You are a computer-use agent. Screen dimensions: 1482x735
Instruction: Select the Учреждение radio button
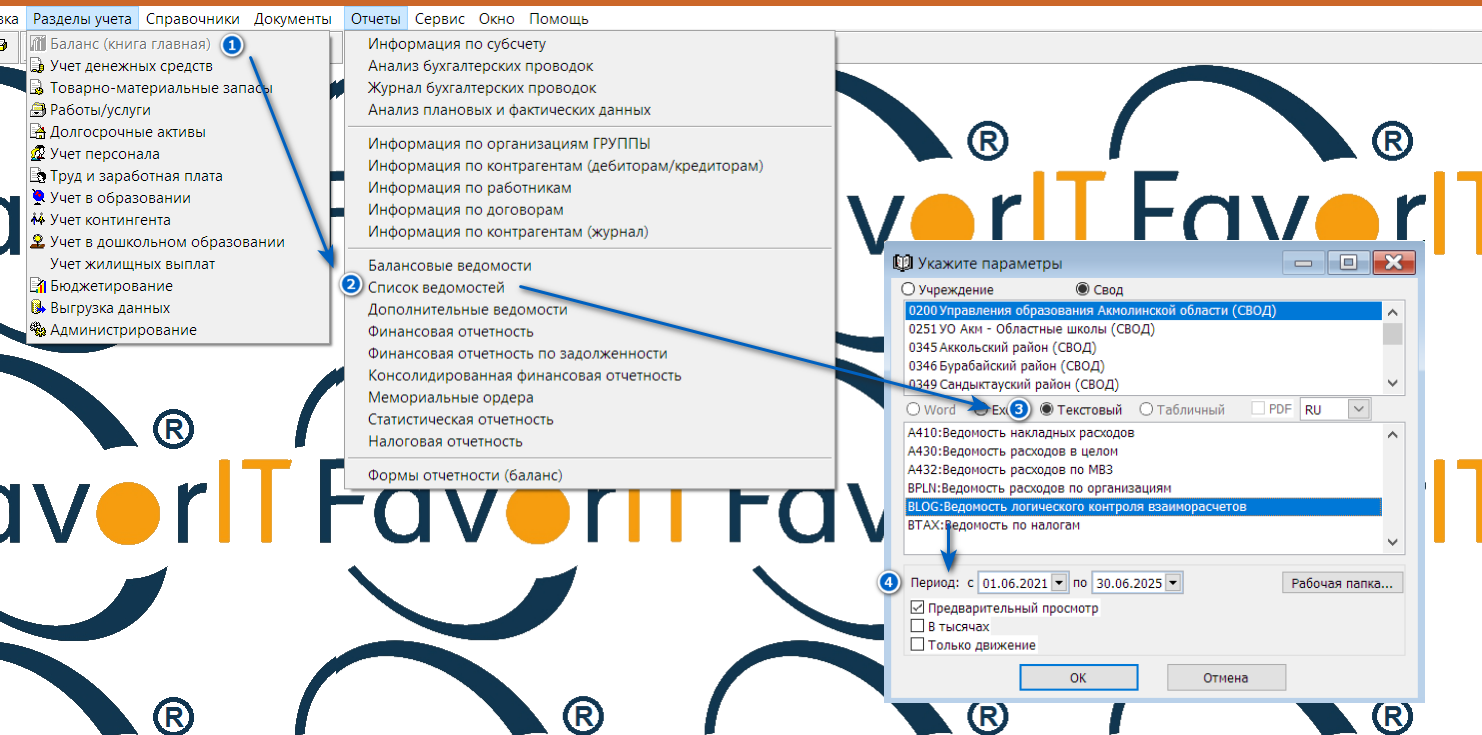[x=909, y=289]
